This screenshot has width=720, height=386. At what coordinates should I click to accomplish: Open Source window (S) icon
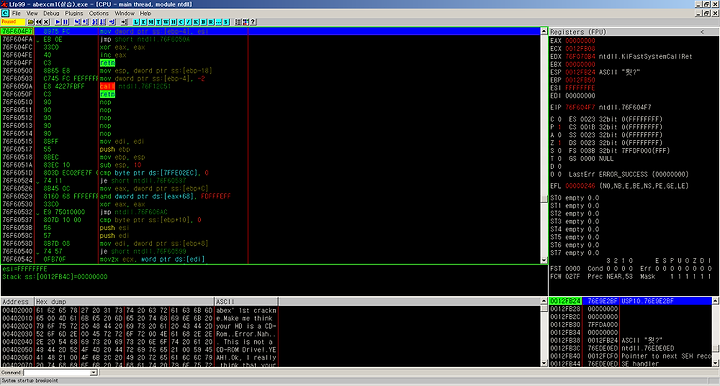225,22
